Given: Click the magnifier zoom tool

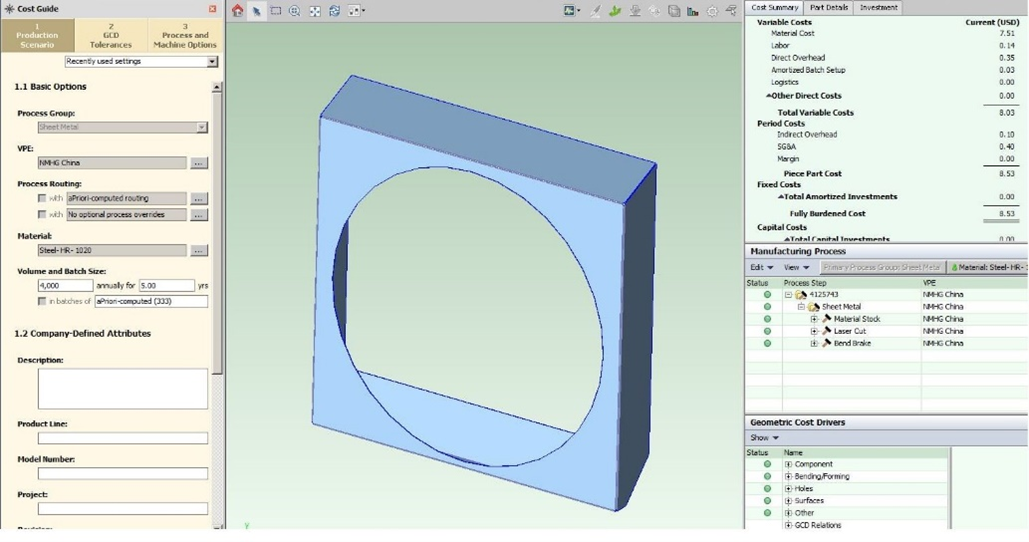Looking at the screenshot, I should point(294,11).
